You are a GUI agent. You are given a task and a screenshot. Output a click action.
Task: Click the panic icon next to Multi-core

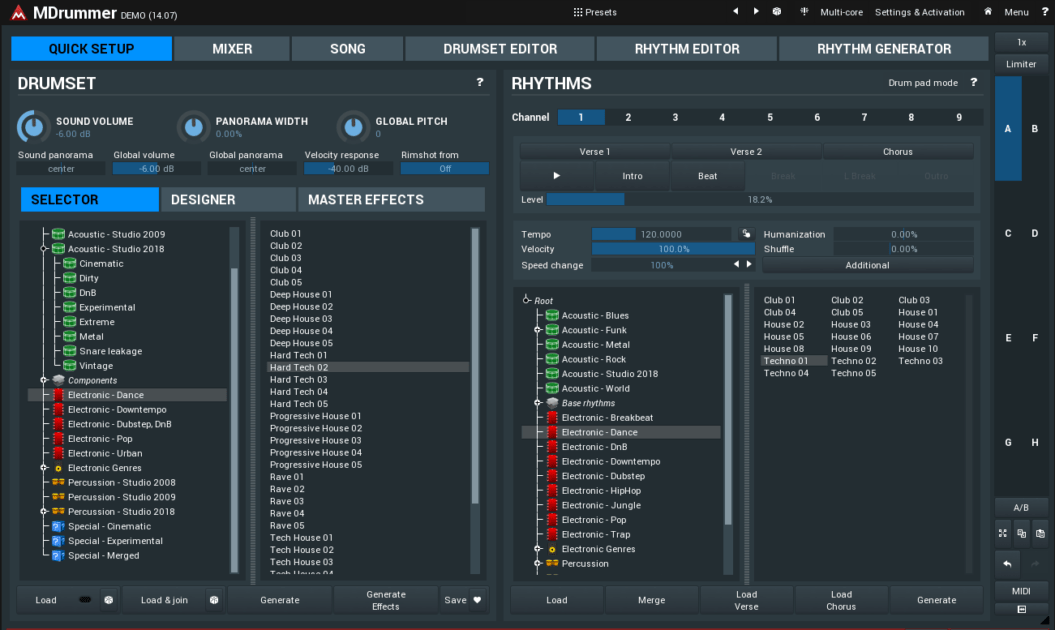(804, 11)
